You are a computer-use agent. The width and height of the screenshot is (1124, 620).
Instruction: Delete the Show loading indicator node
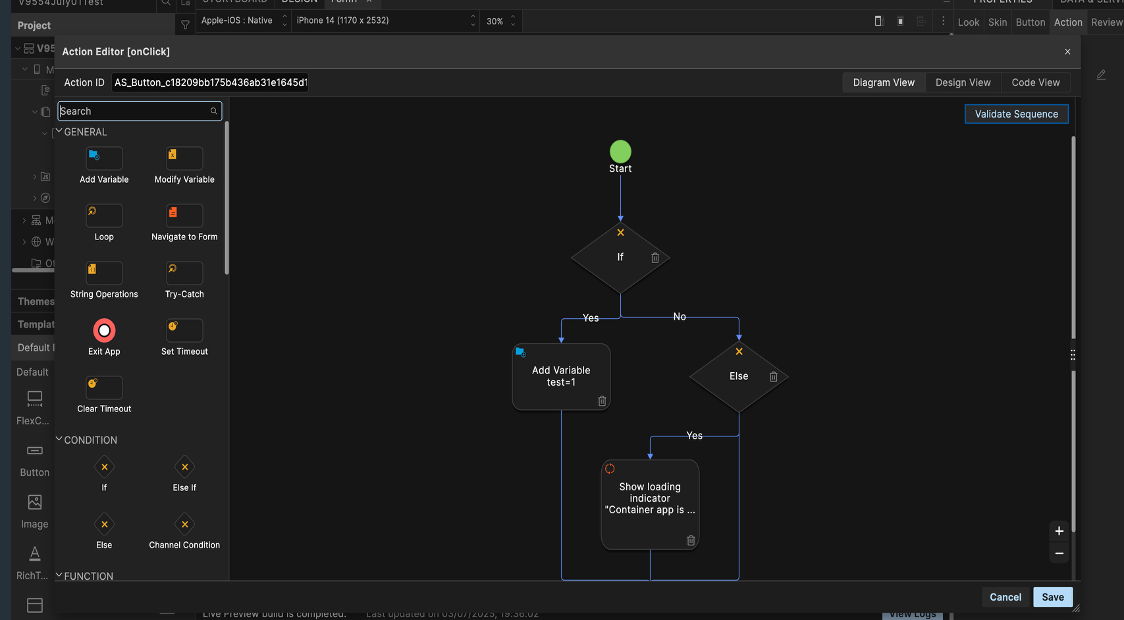(x=690, y=541)
